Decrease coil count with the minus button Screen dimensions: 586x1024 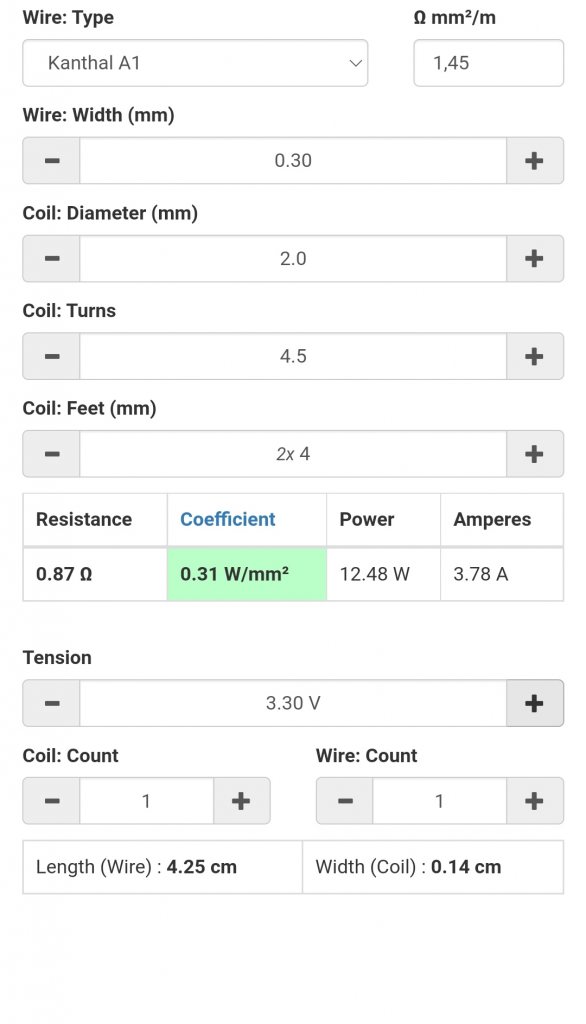(x=52, y=801)
